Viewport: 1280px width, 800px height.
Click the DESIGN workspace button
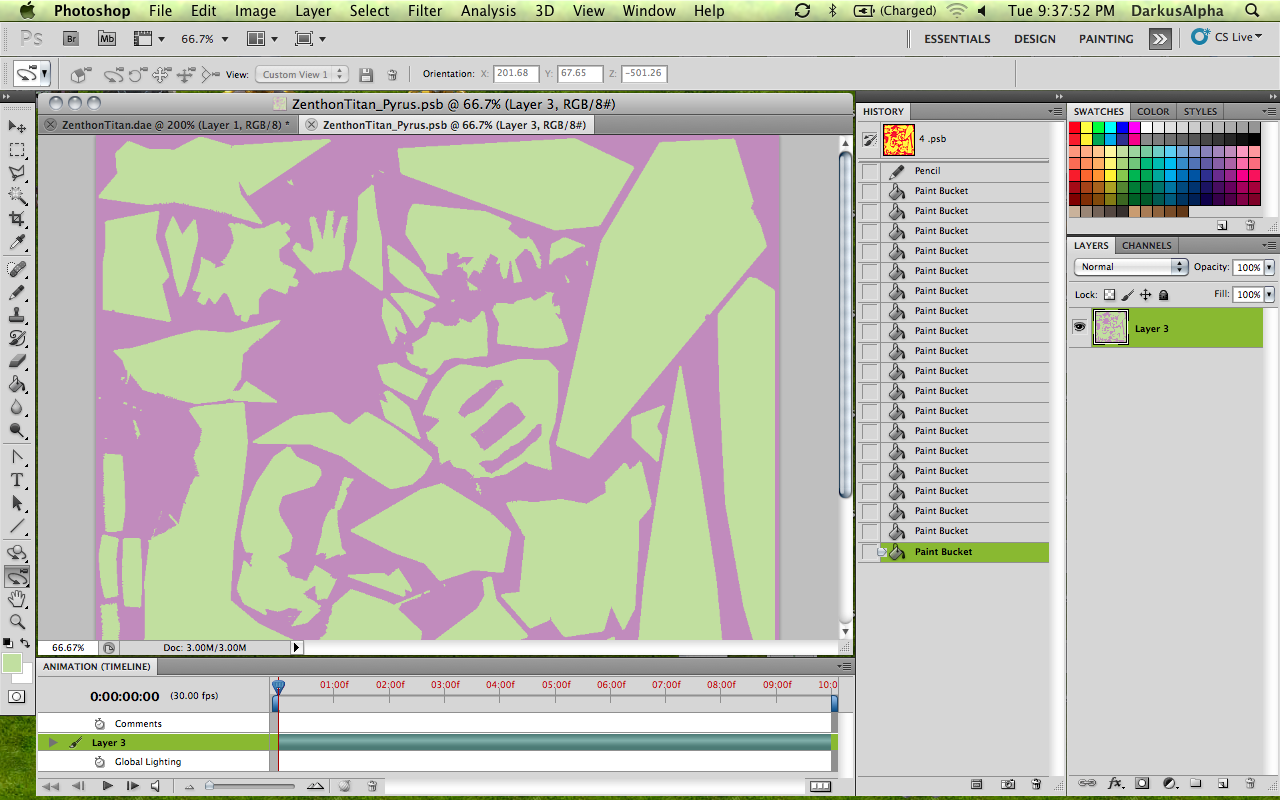tap(1034, 39)
